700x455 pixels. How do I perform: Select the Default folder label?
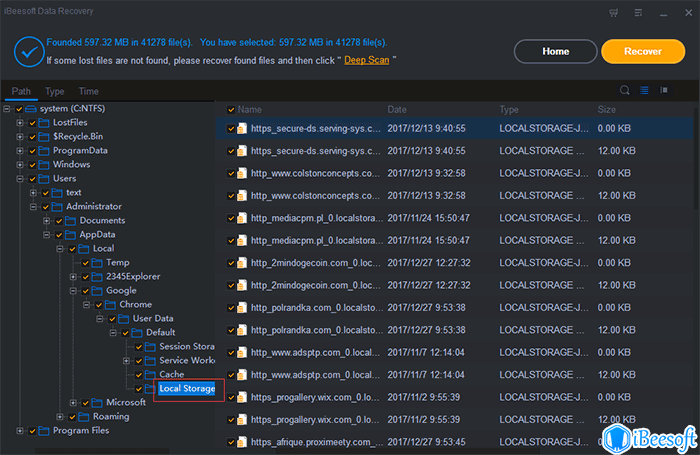(x=160, y=333)
